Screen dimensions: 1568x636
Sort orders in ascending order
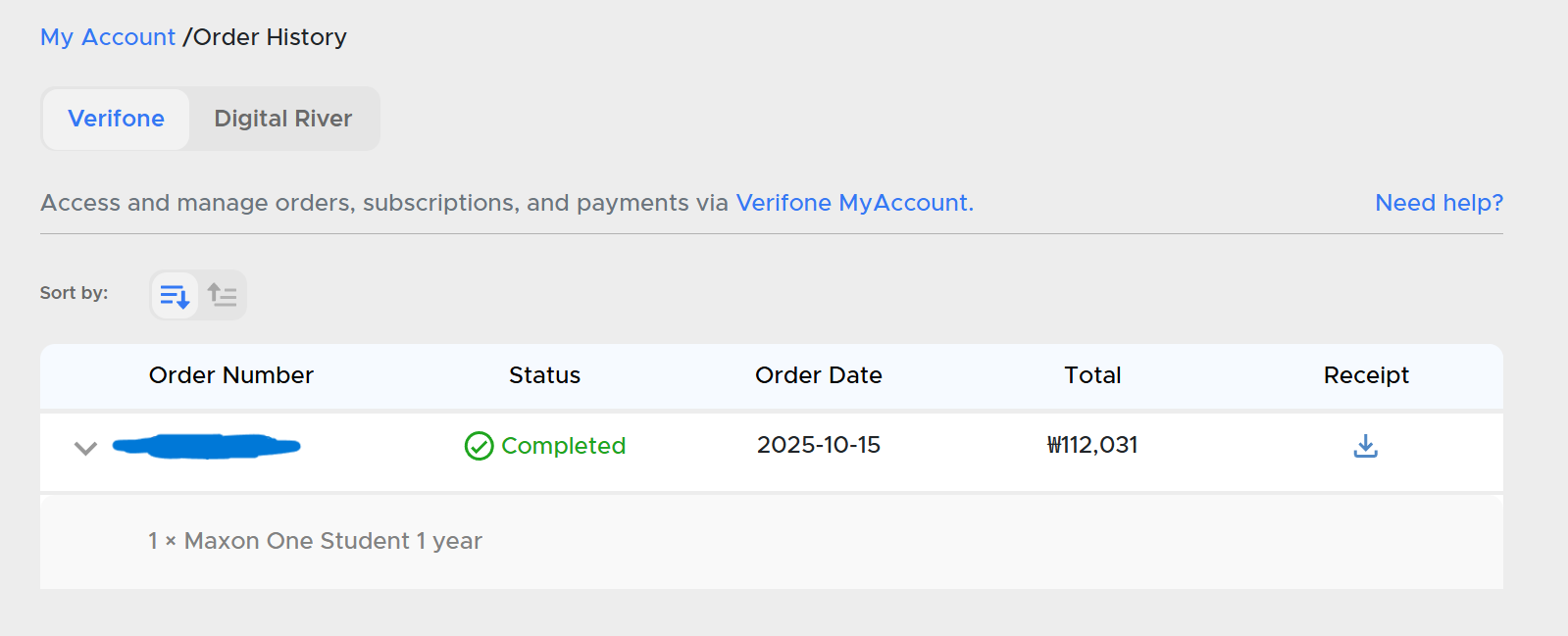coord(223,295)
